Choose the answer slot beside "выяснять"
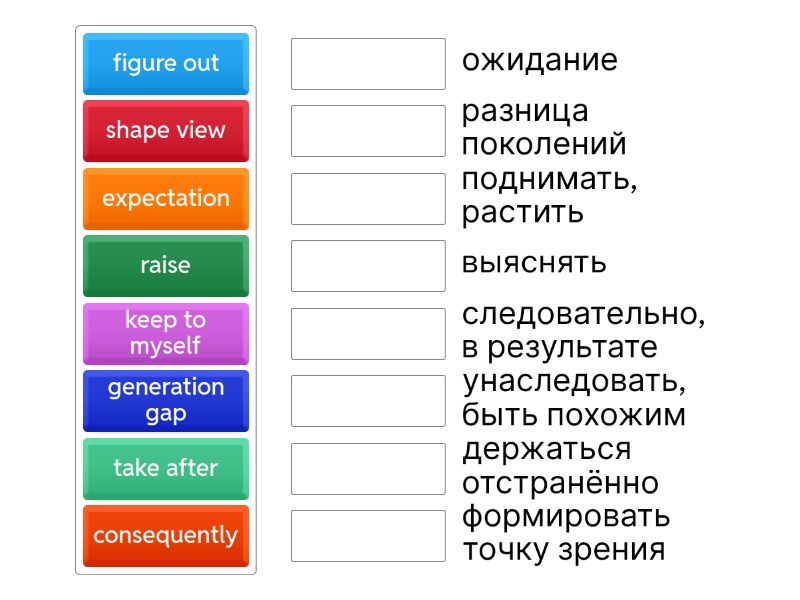This screenshot has width=800, height=600. [368, 266]
